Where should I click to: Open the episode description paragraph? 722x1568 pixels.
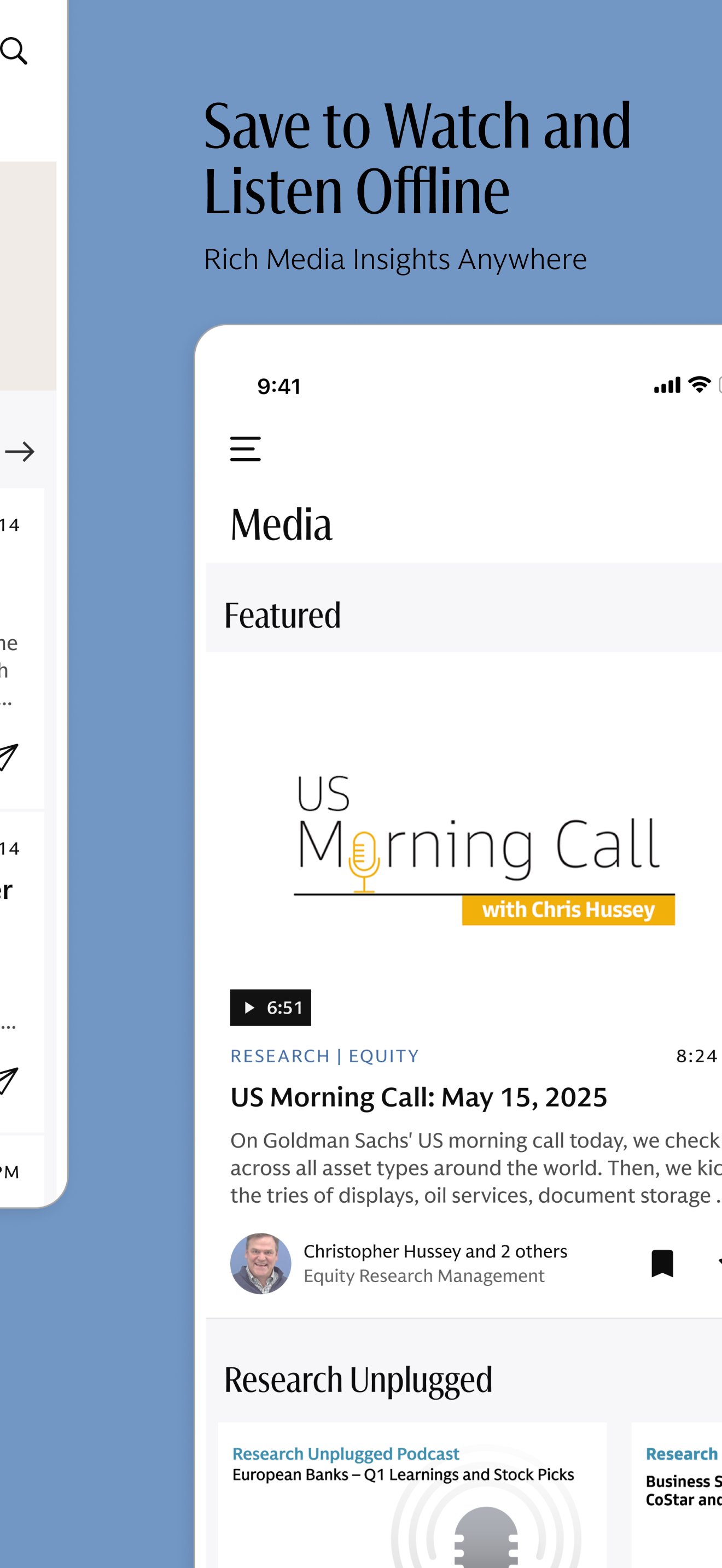click(476, 1167)
